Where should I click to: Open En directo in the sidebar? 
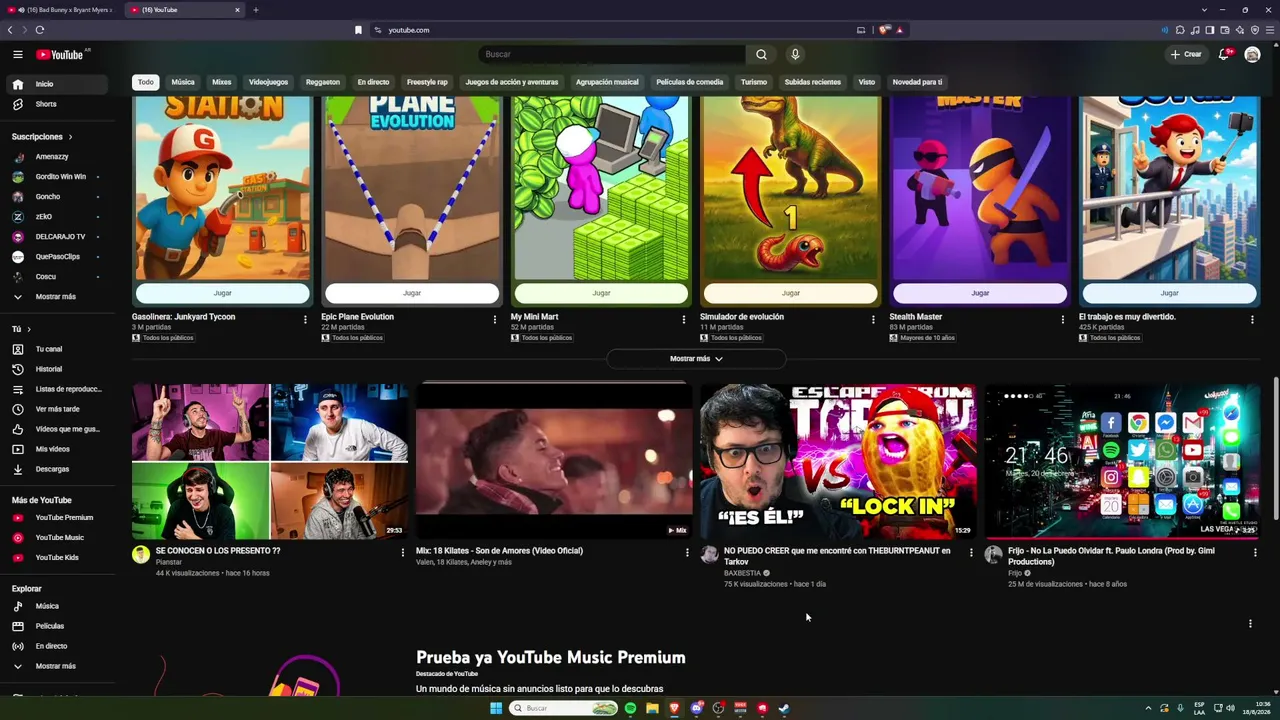(x=56, y=646)
